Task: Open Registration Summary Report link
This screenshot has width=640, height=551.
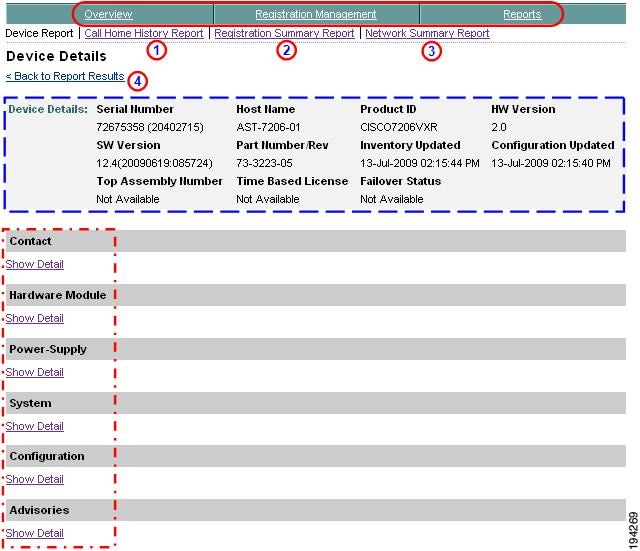Action: pos(284,33)
